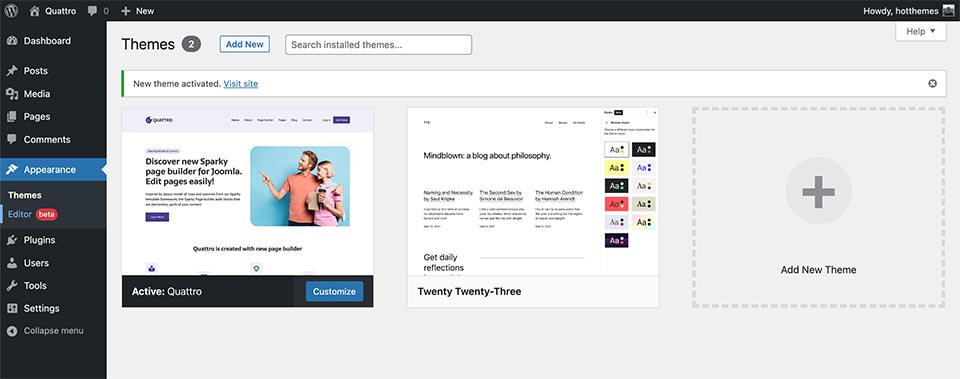Follow the Visit site link
960x379 pixels.
[241, 83]
